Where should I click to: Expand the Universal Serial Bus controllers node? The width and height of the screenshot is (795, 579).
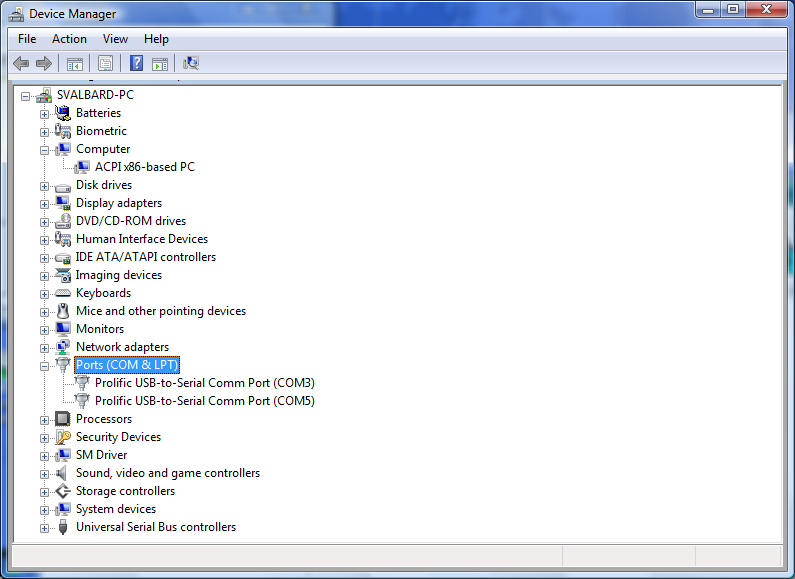pos(44,528)
